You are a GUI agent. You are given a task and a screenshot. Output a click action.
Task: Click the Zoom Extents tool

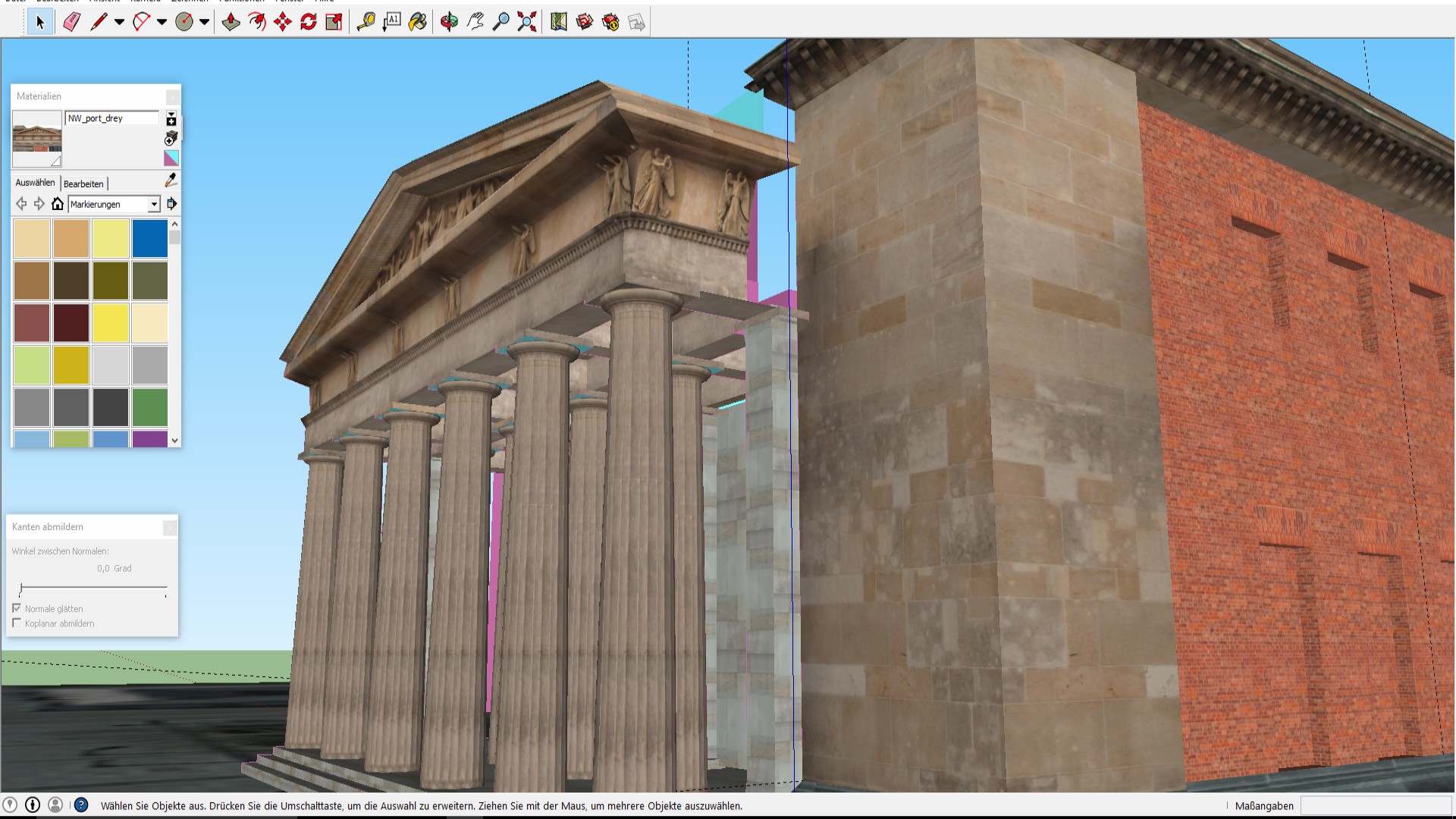527,22
